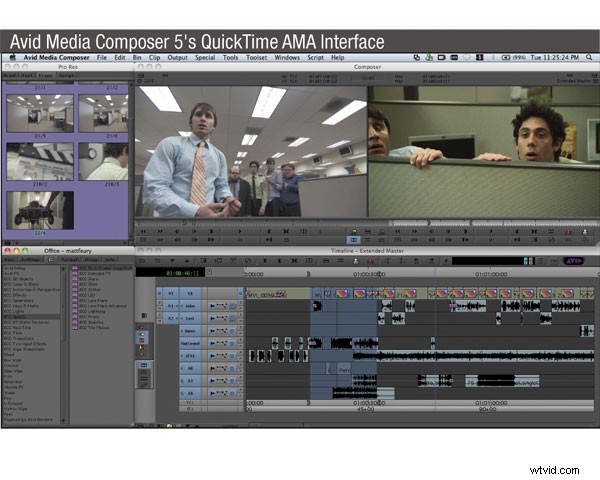This screenshot has width=600, height=480.
Task: Click the Spotlight search icon
Action: [x=589, y=57]
